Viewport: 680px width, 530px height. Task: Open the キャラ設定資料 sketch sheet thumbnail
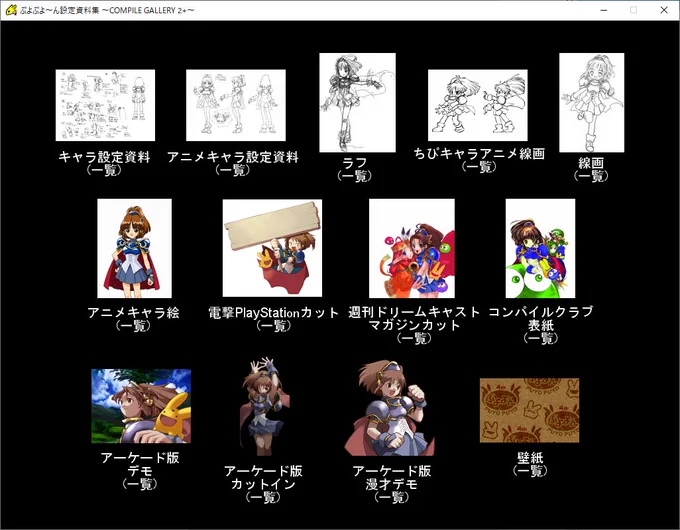point(105,105)
